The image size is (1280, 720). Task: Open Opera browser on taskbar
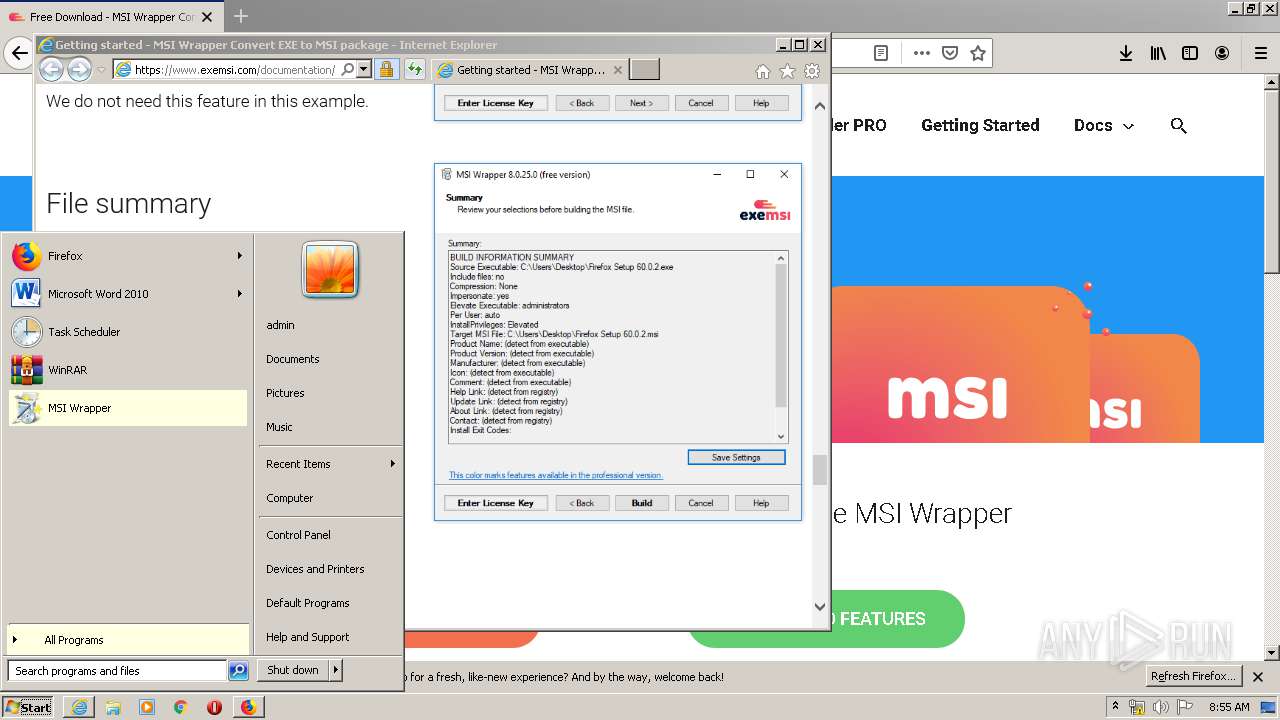(214, 707)
